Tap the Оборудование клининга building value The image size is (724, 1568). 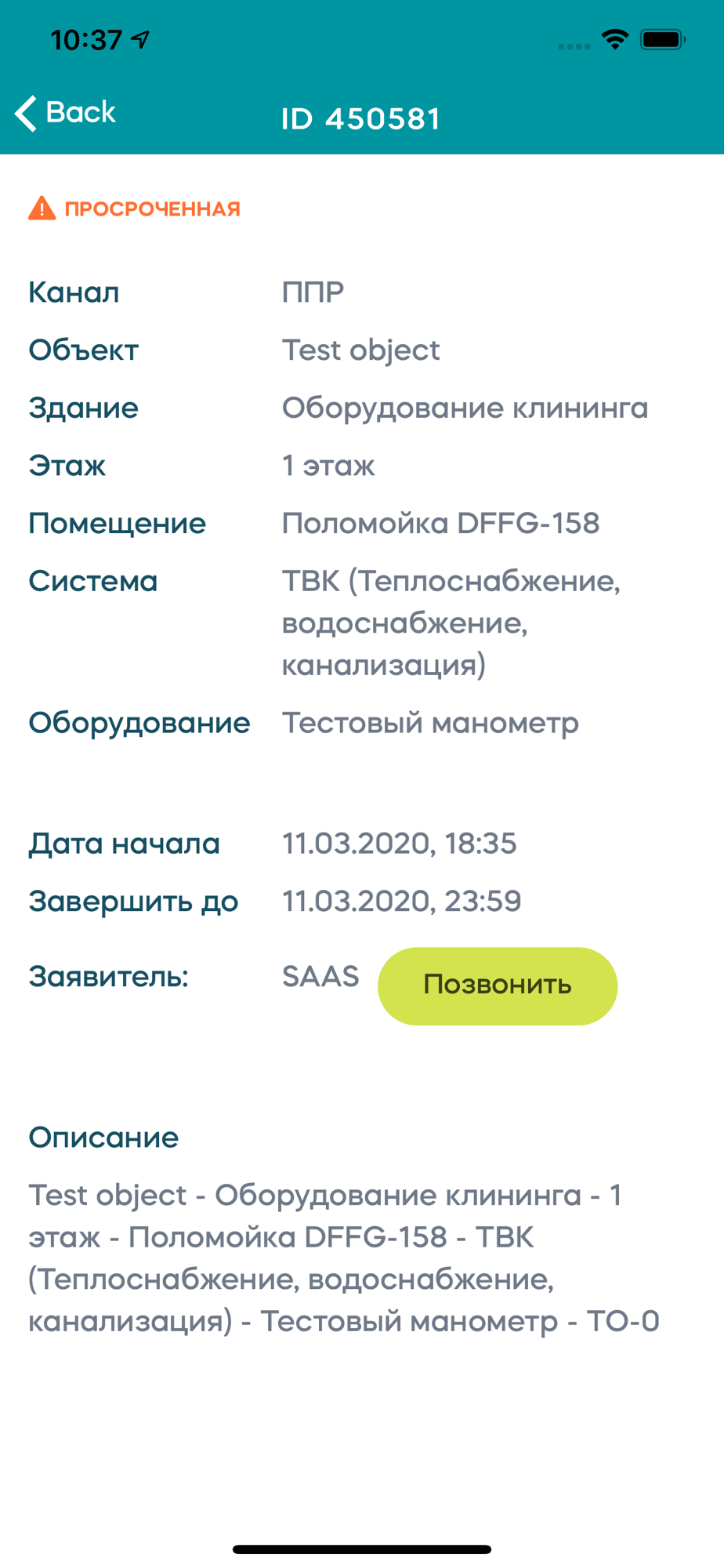point(465,408)
